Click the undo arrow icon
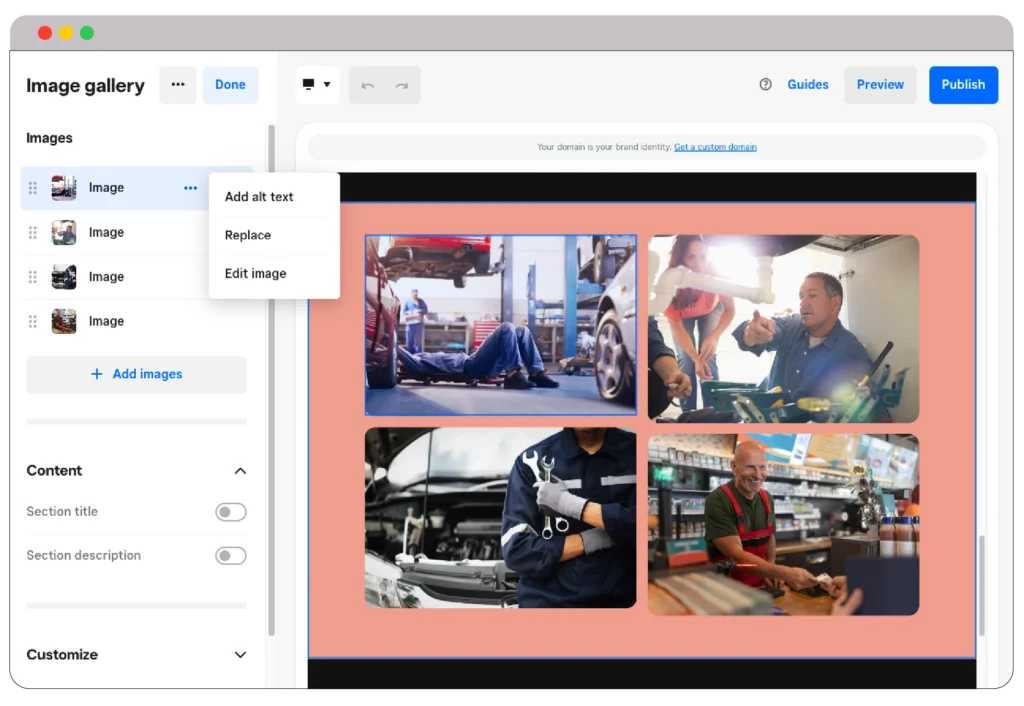 pyautogui.click(x=367, y=85)
